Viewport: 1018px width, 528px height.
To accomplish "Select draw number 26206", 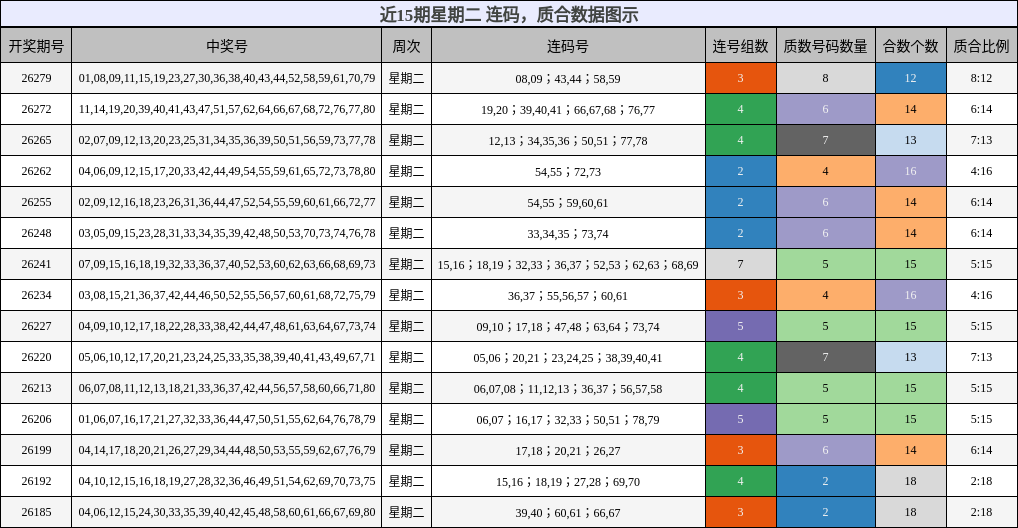I will coord(36,419).
